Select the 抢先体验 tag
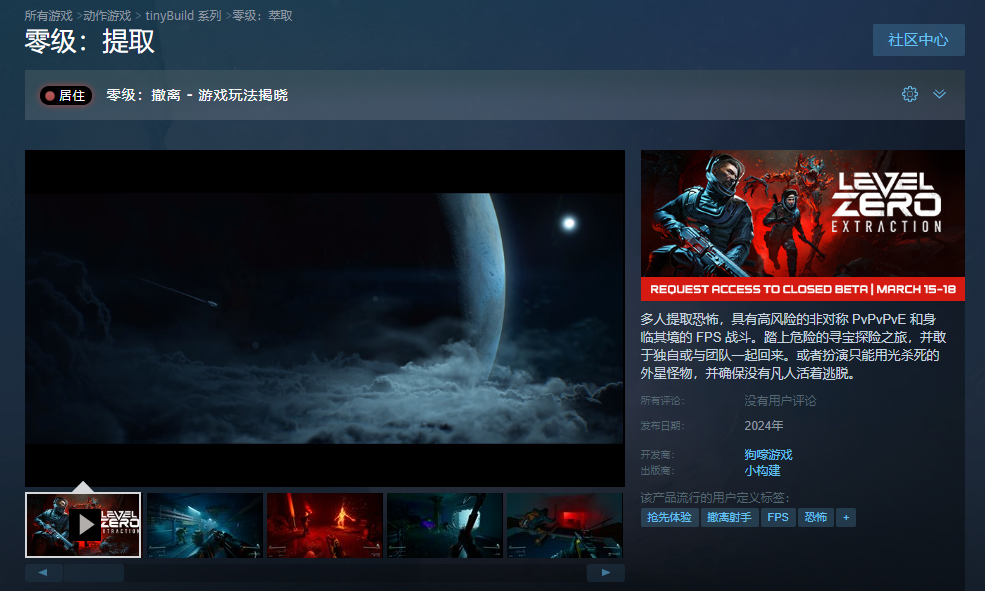The image size is (985, 591). (670, 518)
